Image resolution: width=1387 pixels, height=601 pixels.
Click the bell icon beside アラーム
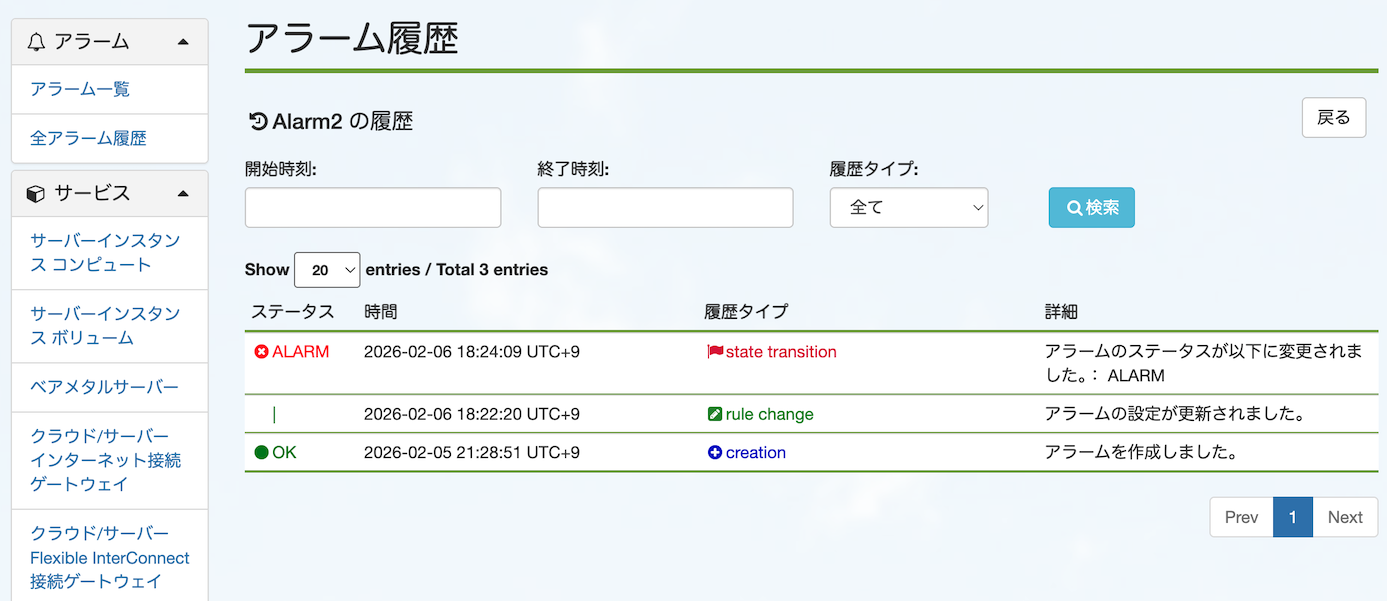click(x=37, y=42)
